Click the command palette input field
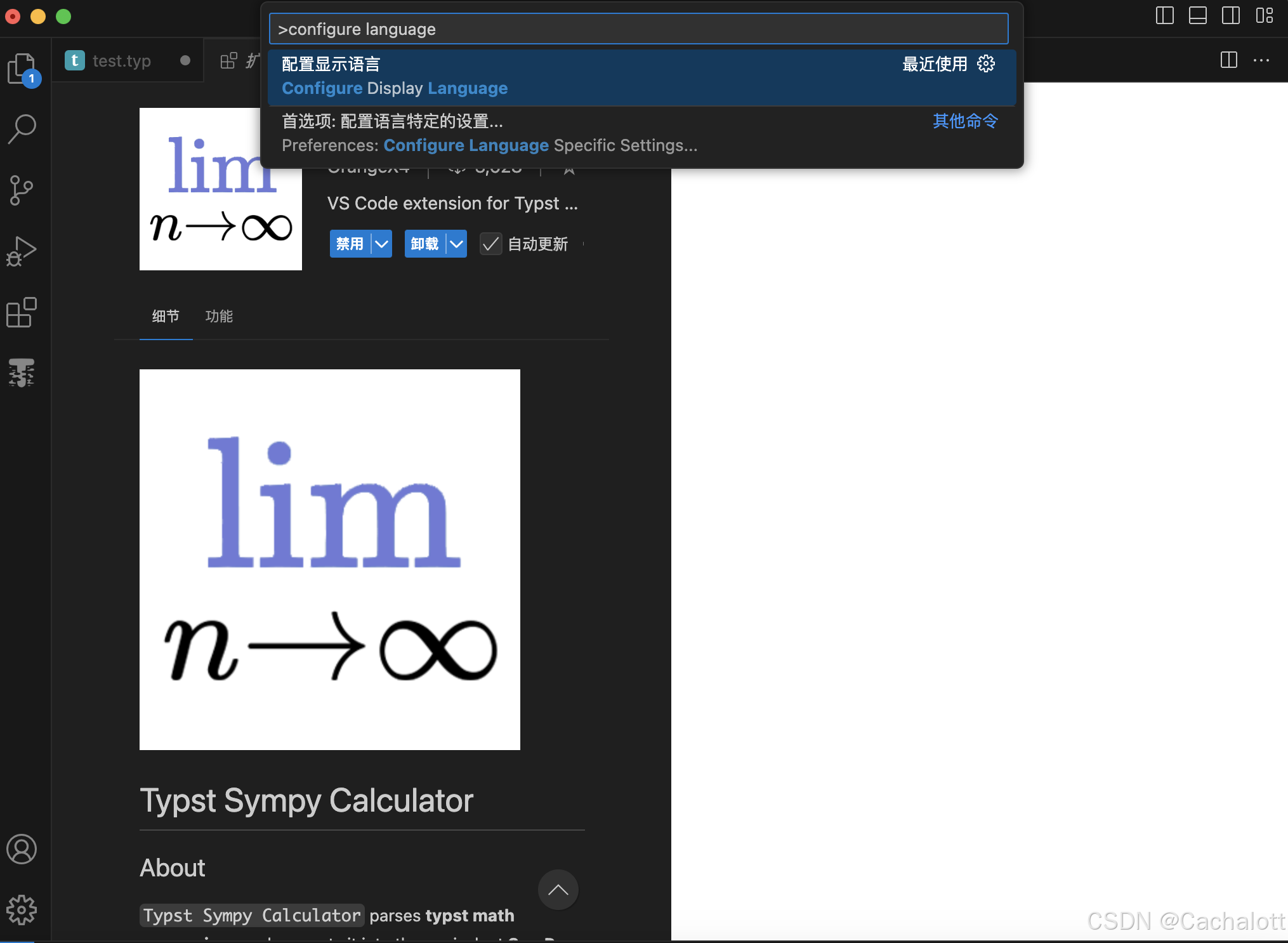1288x943 pixels. point(638,29)
